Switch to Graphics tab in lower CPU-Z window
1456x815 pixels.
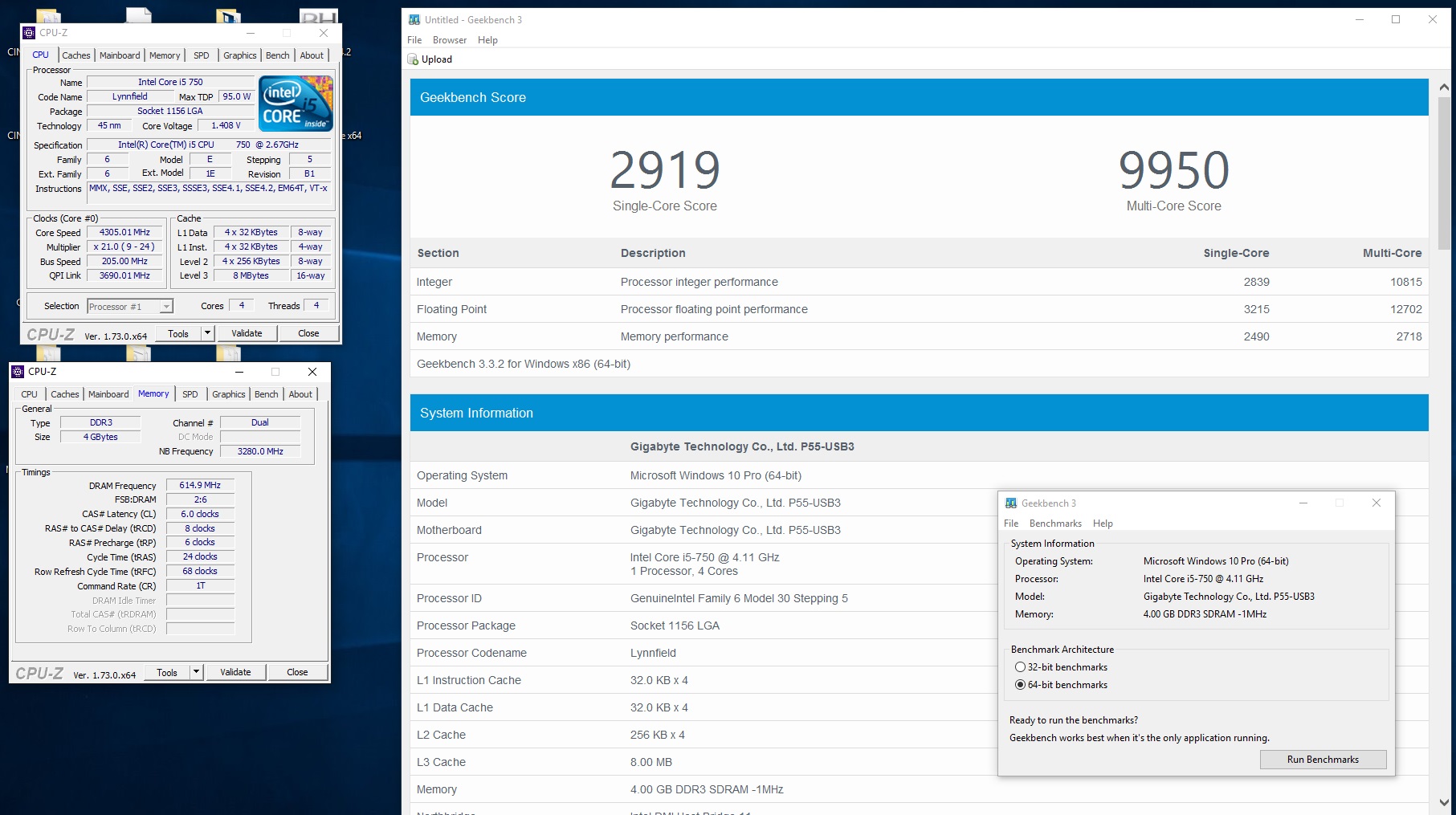(x=229, y=394)
